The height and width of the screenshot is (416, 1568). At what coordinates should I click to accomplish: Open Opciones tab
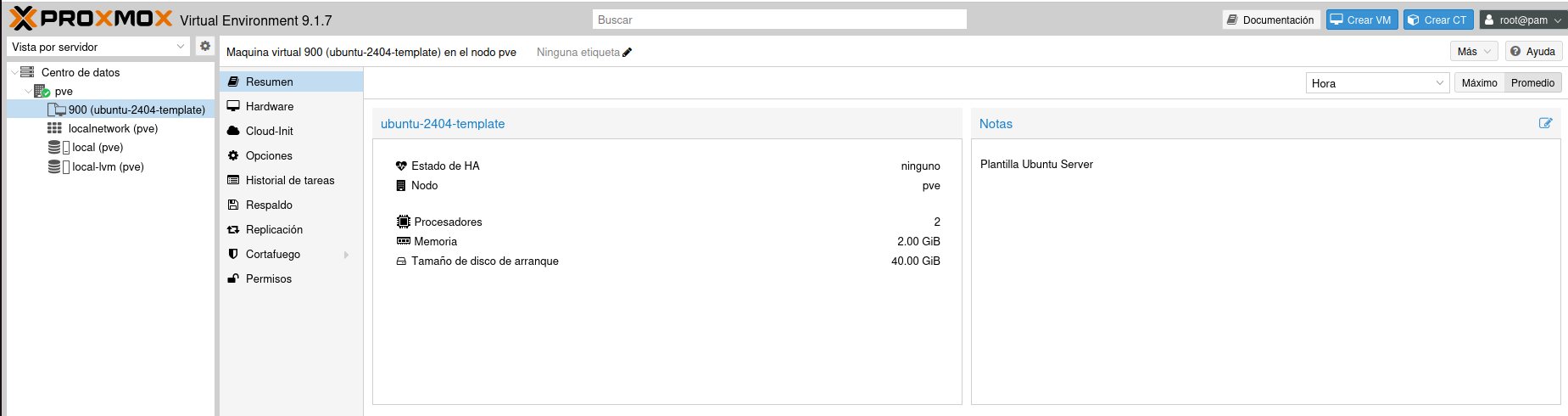292,155
